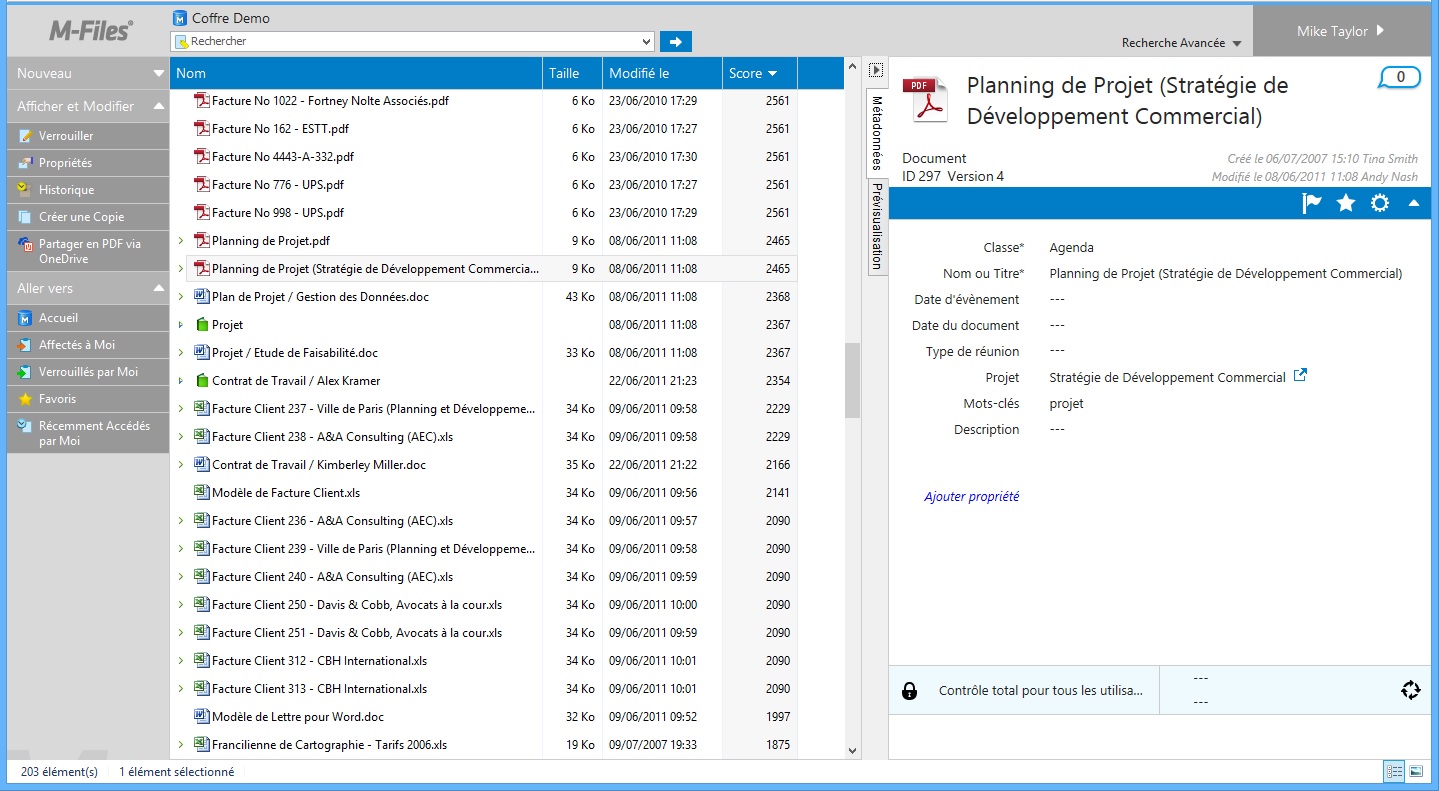Click the Ajouter propriété link

pyautogui.click(x=971, y=497)
